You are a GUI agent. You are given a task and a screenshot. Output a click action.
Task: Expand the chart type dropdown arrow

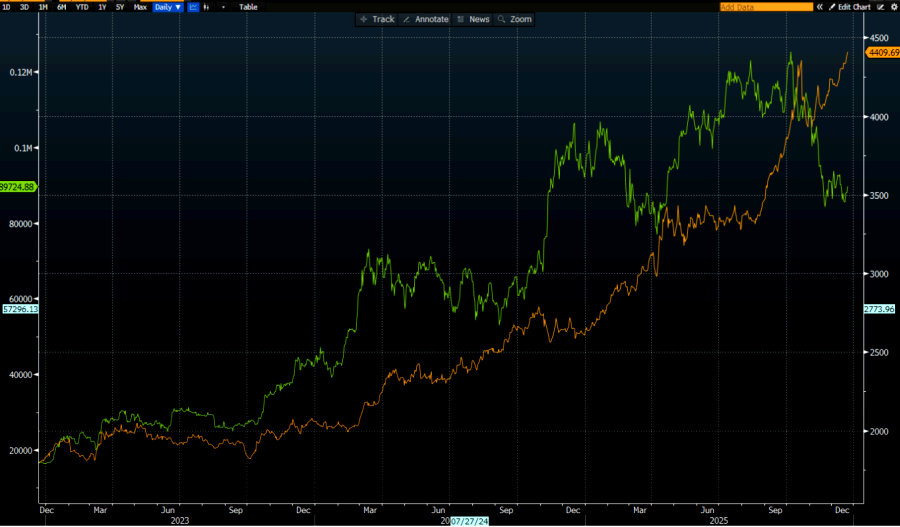pyautogui.click(x=222, y=6)
